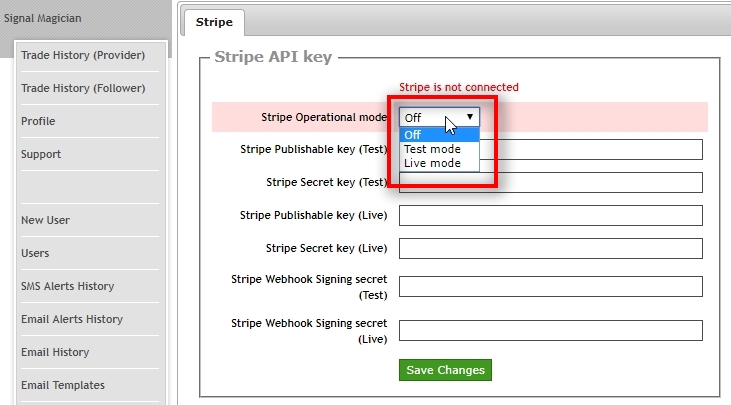Image resolution: width=731 pixels, height=405 pixels.
Task: Choose Test mode from dropdown list
Action: 439,149
